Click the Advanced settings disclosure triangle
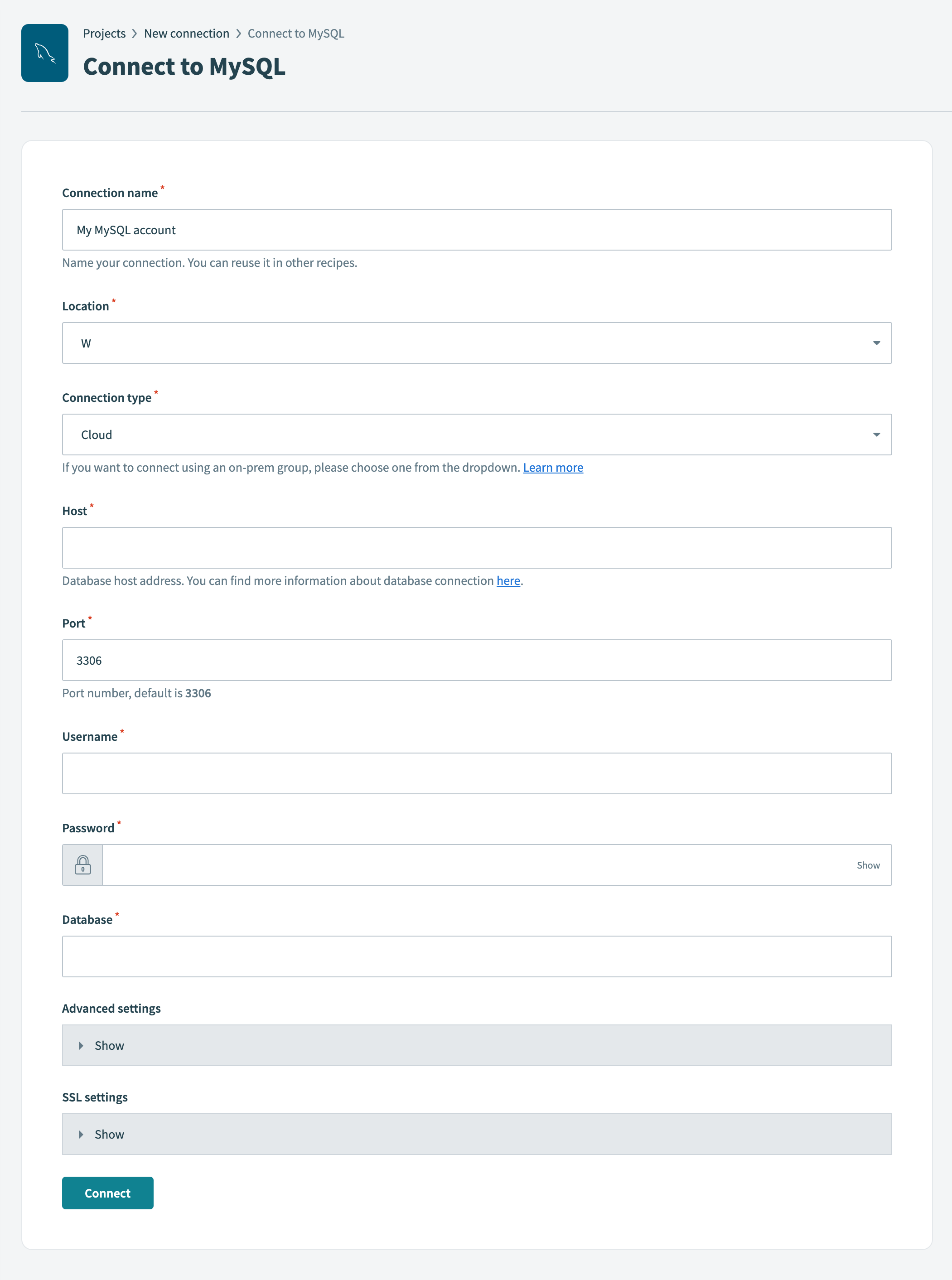 pyautogui.click(x=81, y=1045)
